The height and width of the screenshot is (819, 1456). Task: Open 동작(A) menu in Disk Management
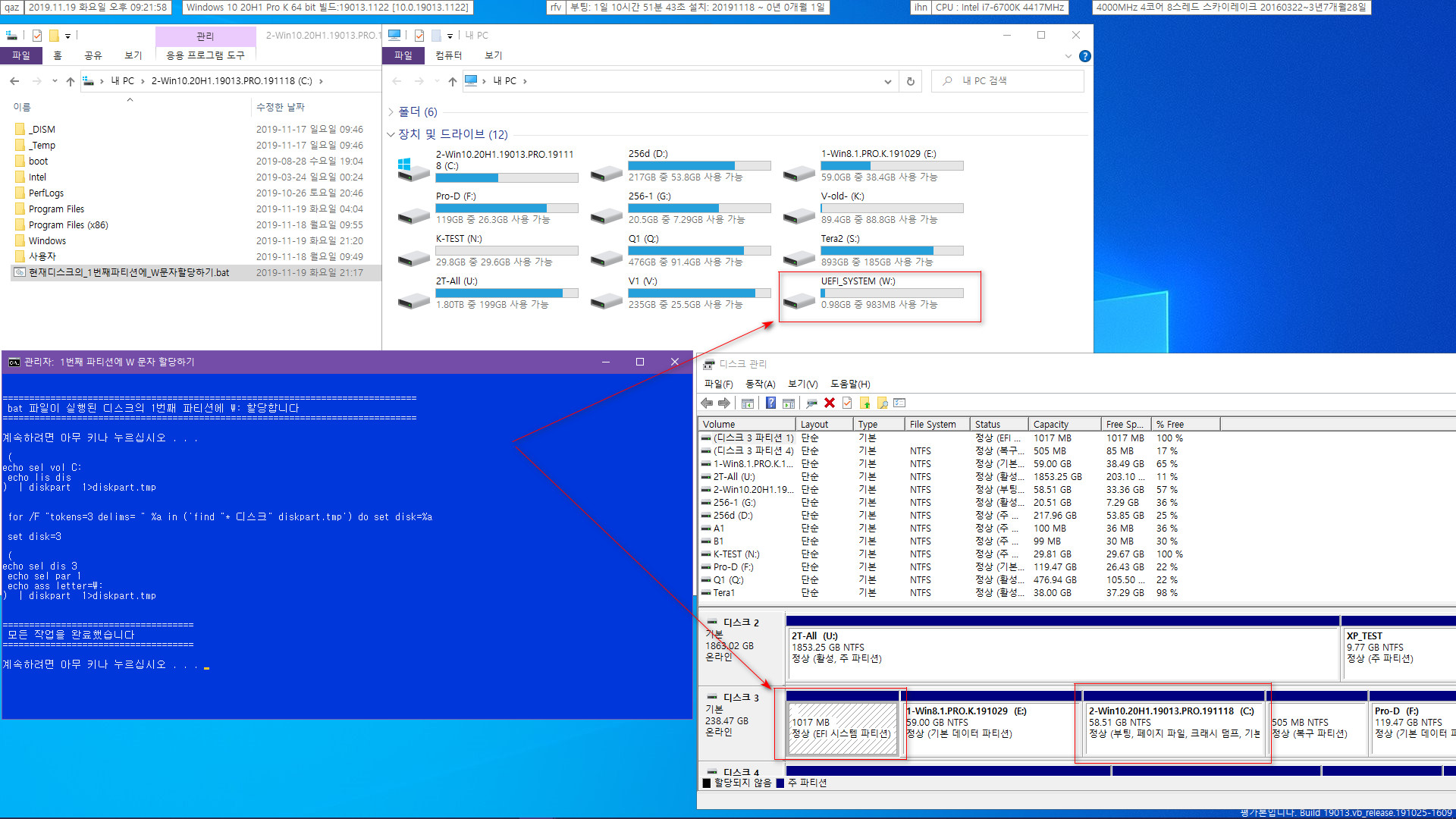coord(760,384)
